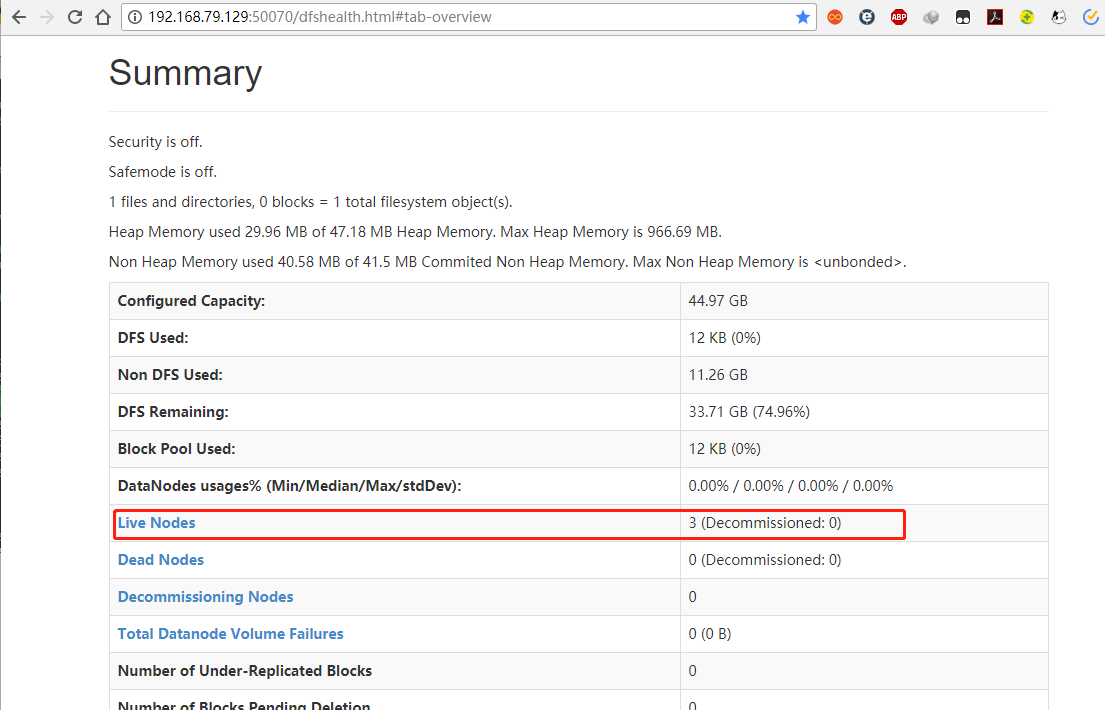Reload the page with the refresh icon
Image resolution: width=1105 pixels, height=710 pixels.
[75, 17]
